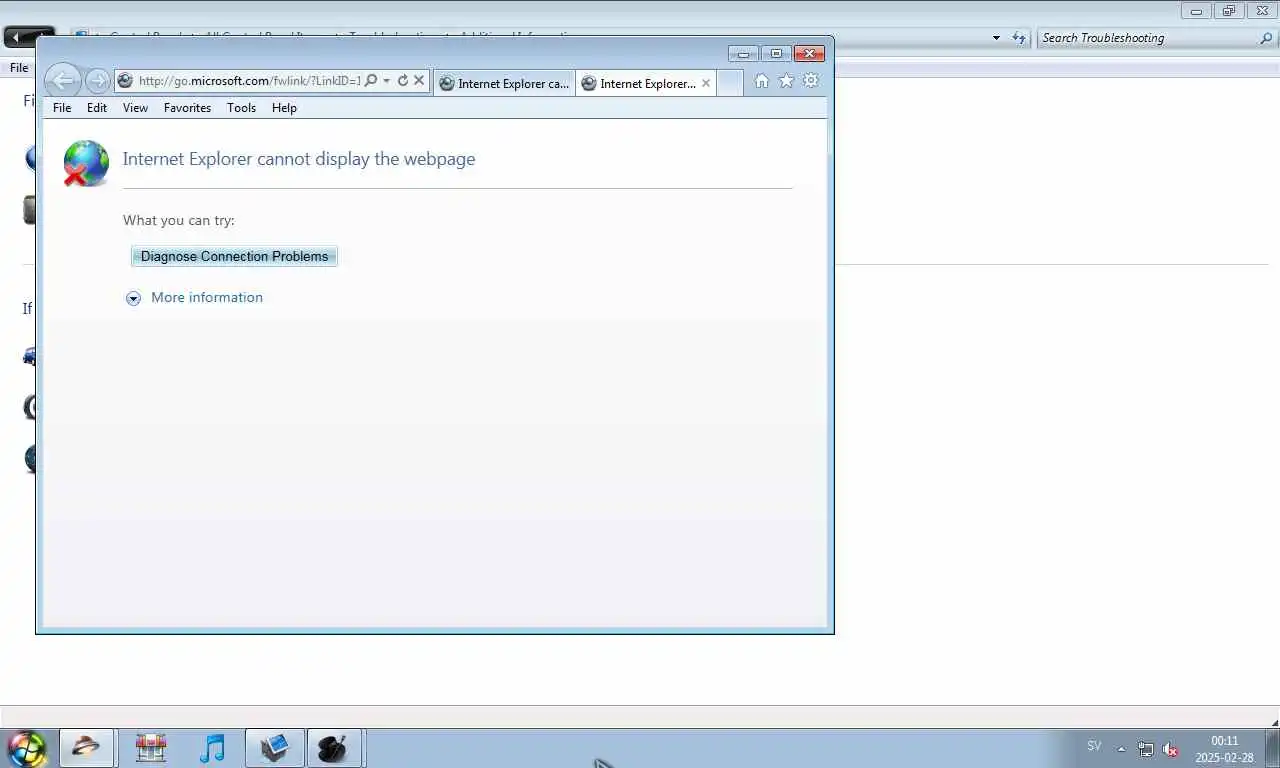Close the Internet Explorer window

(x=809, y=54)
